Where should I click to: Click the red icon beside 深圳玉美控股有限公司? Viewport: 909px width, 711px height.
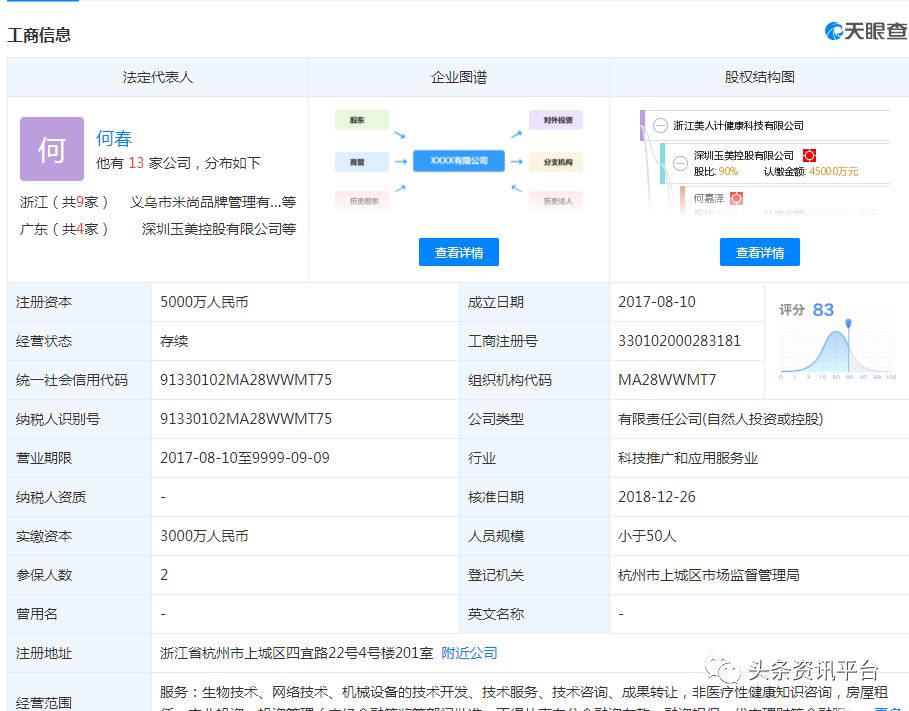click(x=809, y=155)
